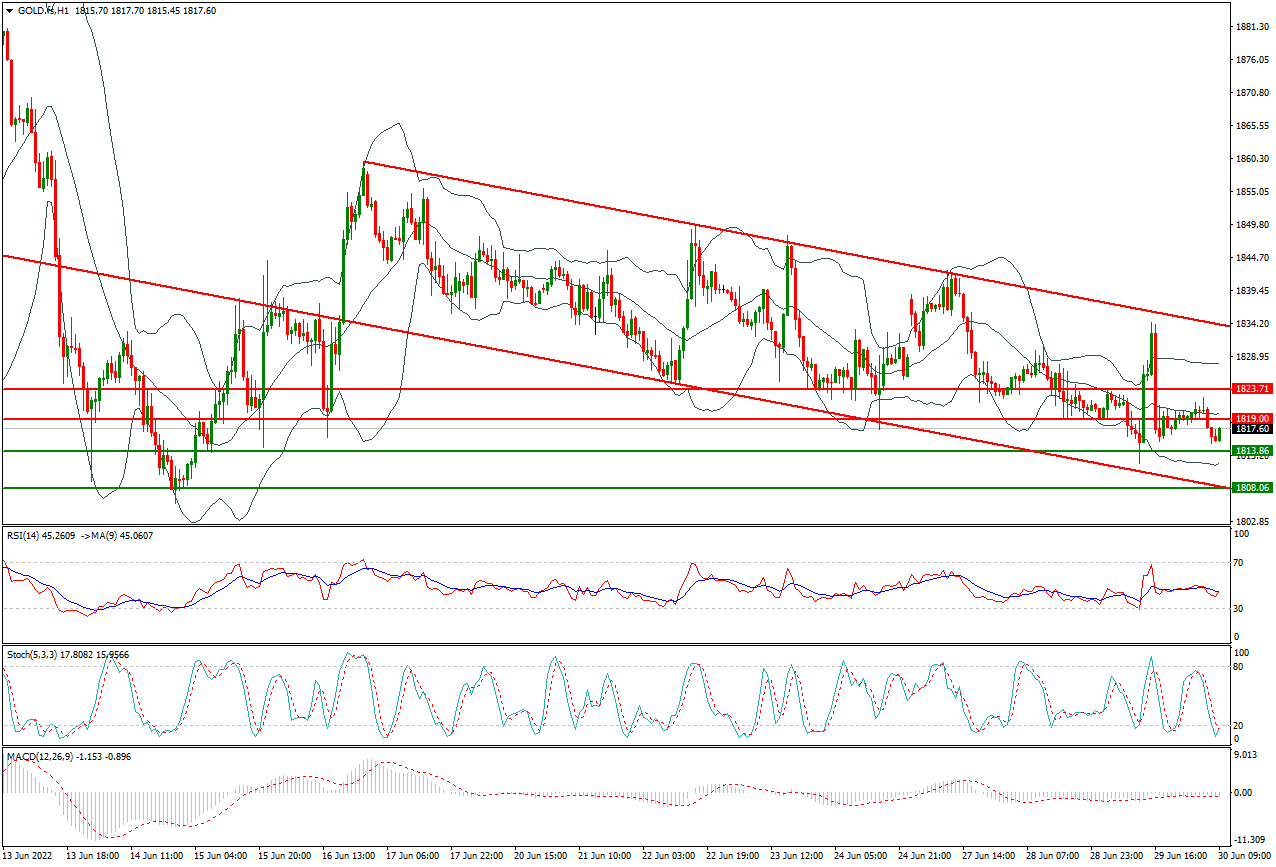The width and height of the screenshot is (1276, 867).
Task: Select the 22 Jun 03:00 time axis label
Action: [668, 858]
